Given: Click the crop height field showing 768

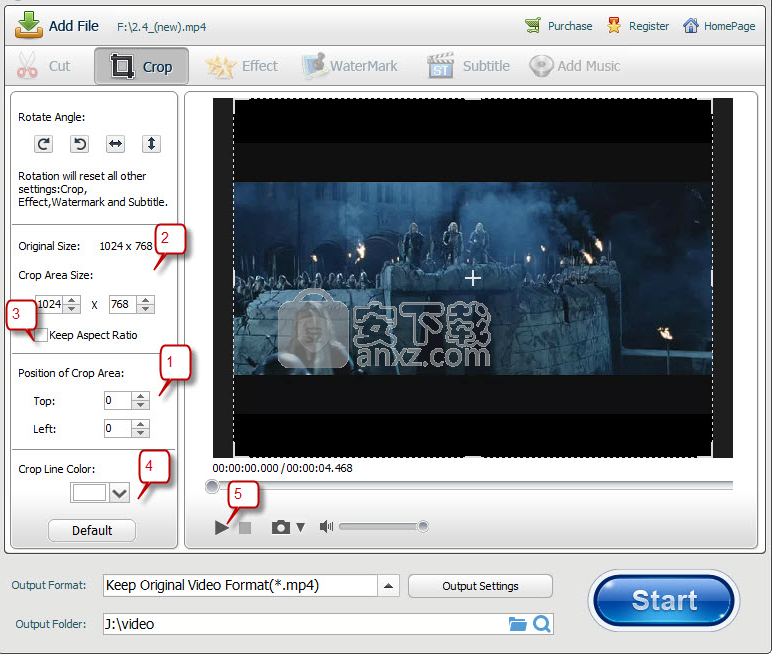Looking at the screenshot, I should tap(122, 304).
